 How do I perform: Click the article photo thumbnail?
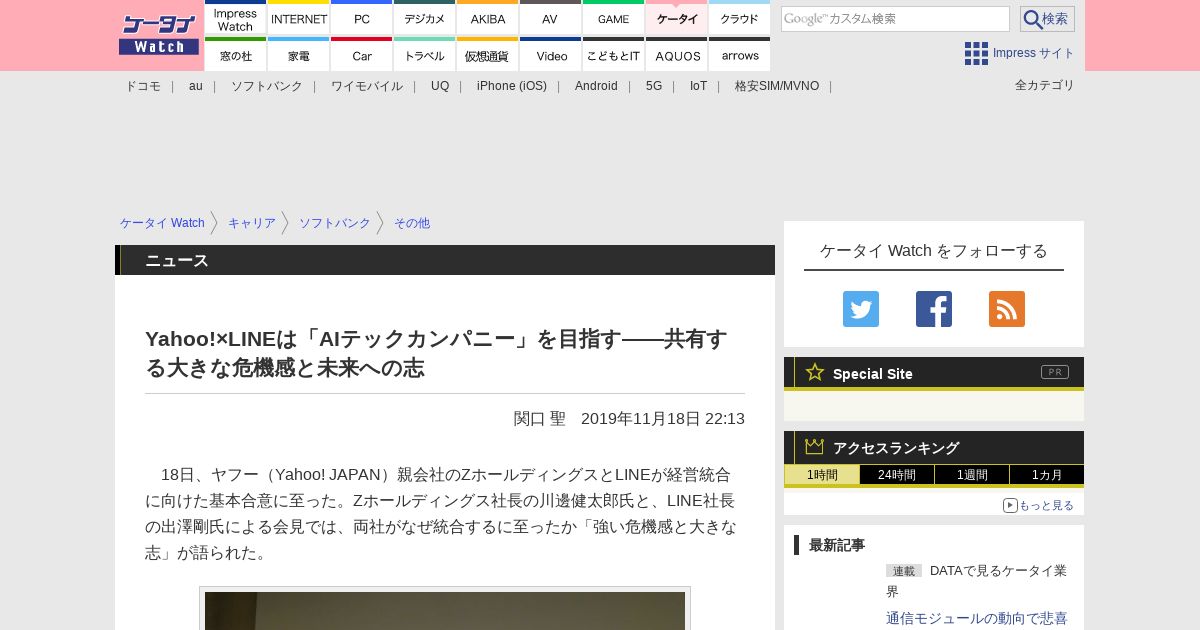click(x=445, y=609)
